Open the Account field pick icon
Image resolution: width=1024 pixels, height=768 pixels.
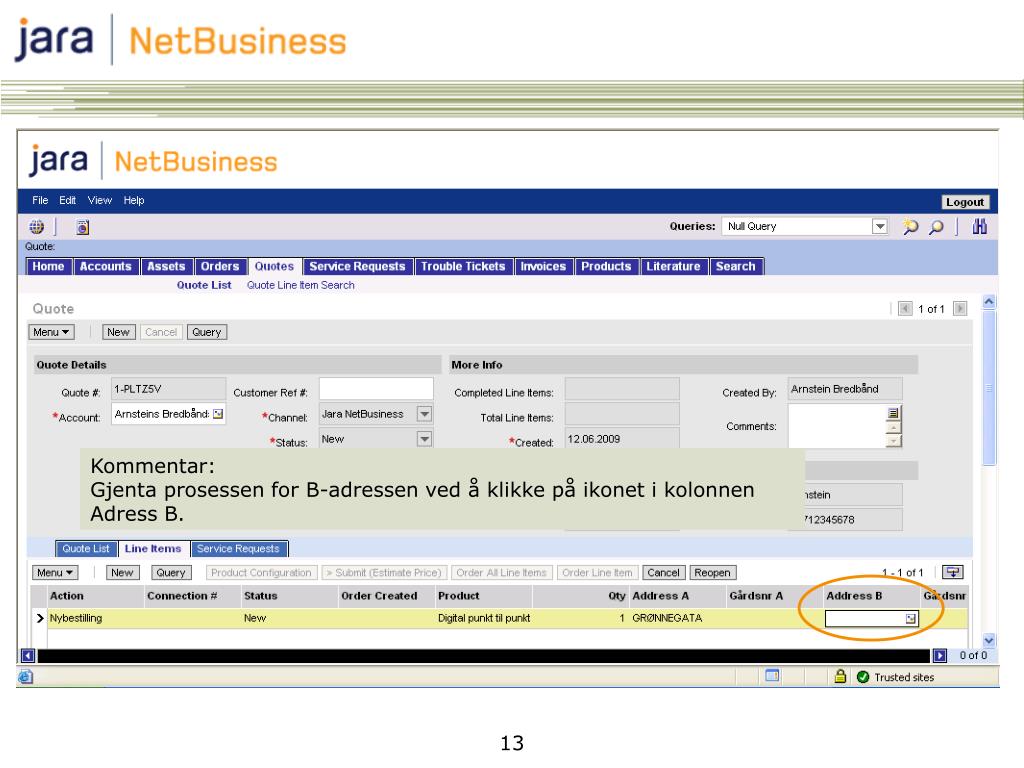(218, 414)
